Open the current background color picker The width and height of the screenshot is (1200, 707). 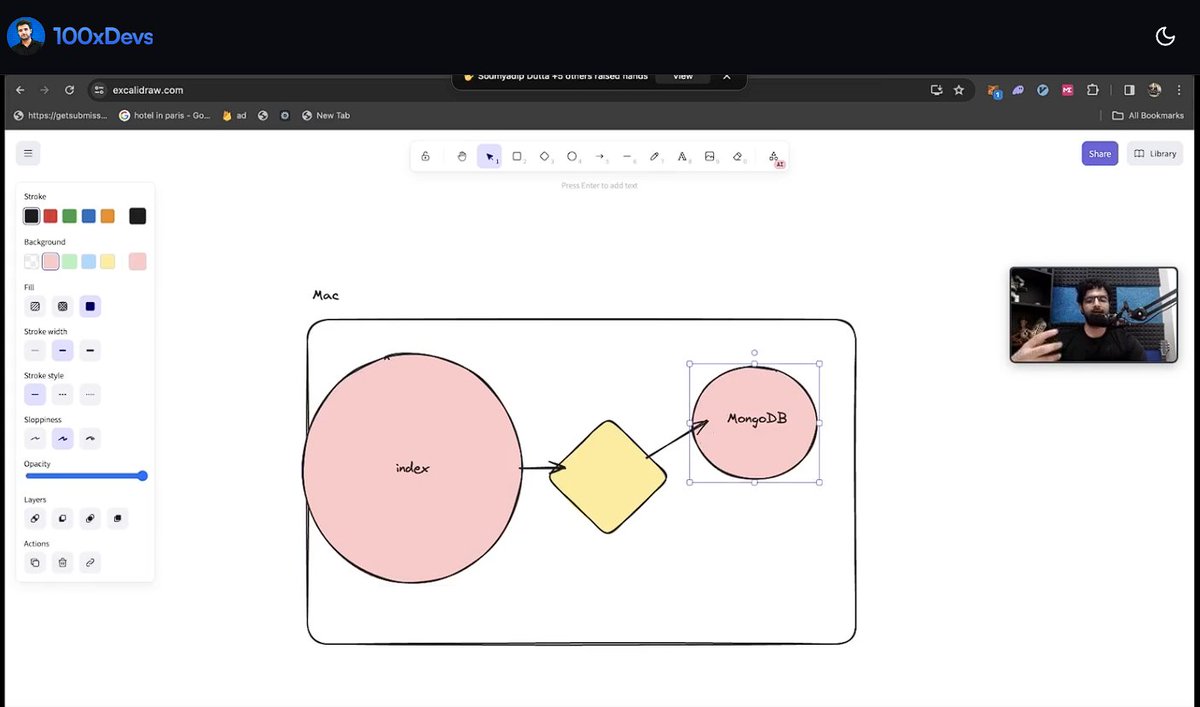click(x=138, y=262)
